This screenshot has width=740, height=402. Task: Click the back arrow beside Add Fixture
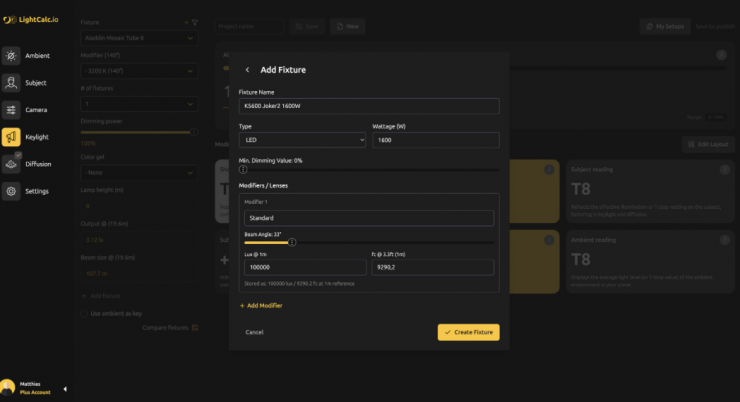pos(247,70)
